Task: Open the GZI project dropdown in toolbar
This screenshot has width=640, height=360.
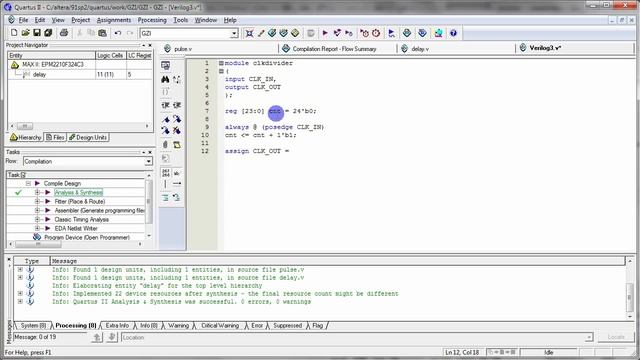Action: pos(234,33)
